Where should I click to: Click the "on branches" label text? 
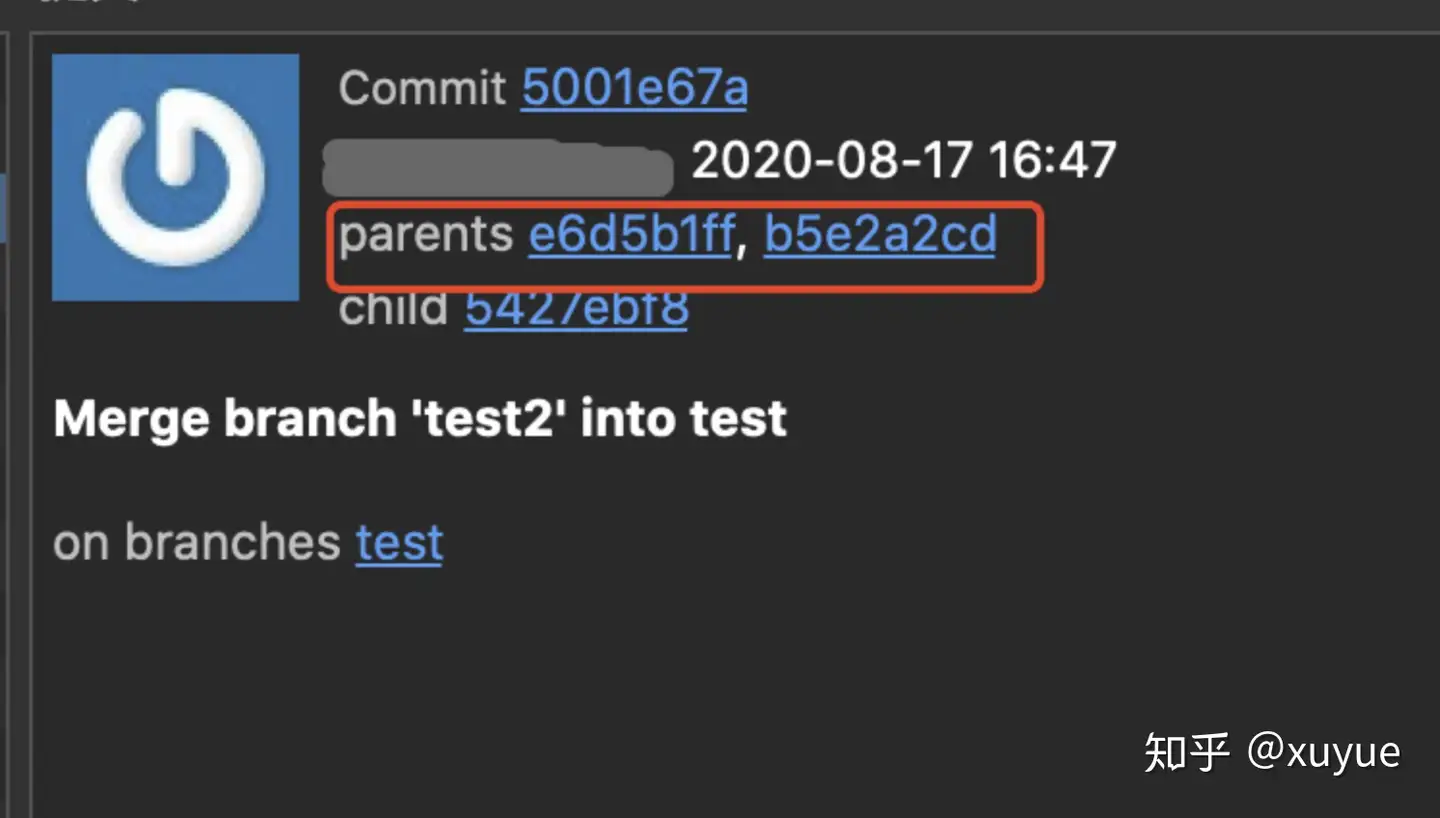coord(197,543)
